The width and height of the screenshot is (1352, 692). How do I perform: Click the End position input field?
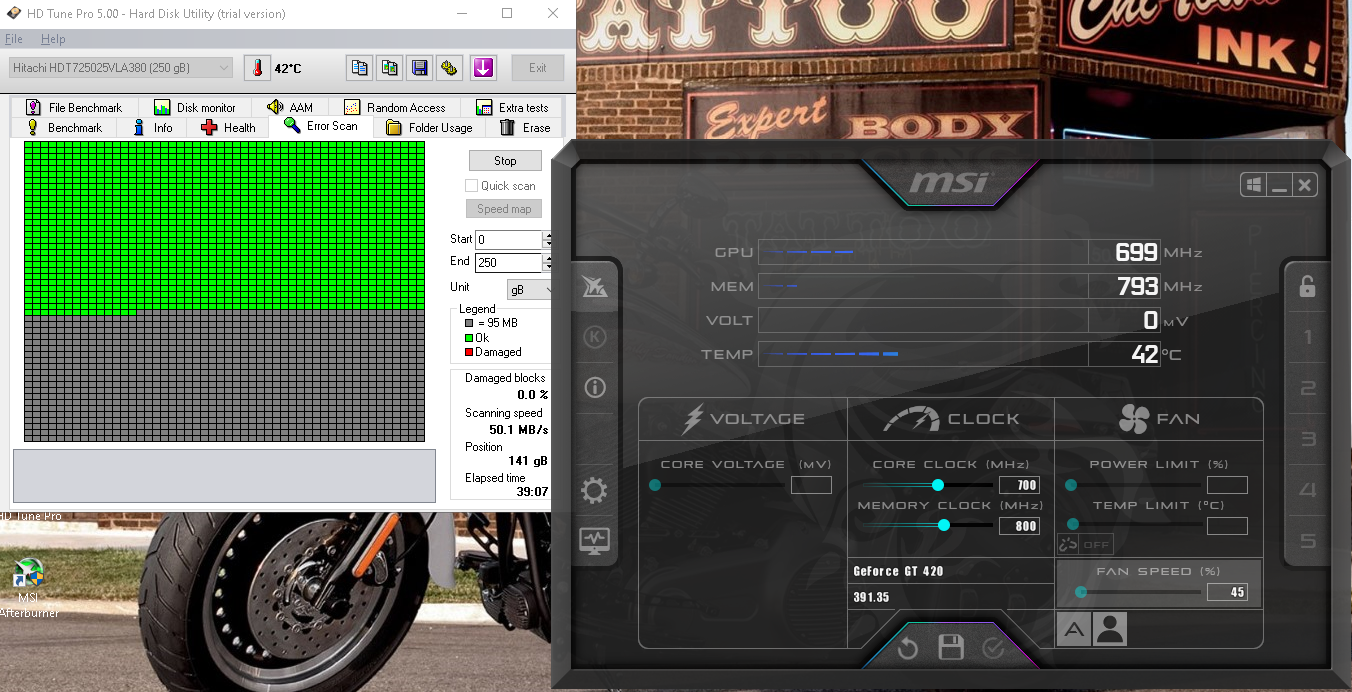click(508, 263)
